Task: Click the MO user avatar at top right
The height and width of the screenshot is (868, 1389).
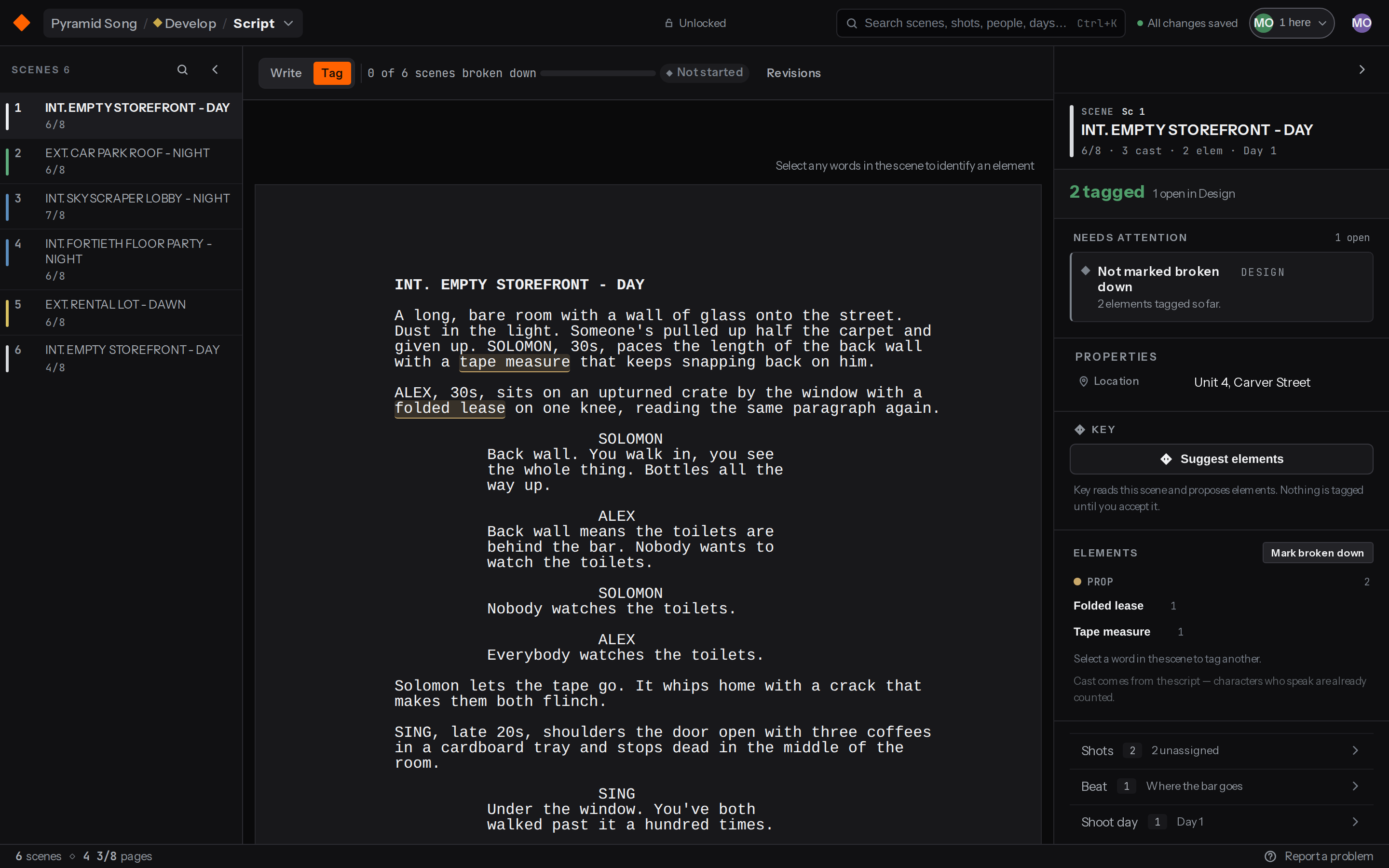Action: pyautogui.click(x=1362, y=23)
